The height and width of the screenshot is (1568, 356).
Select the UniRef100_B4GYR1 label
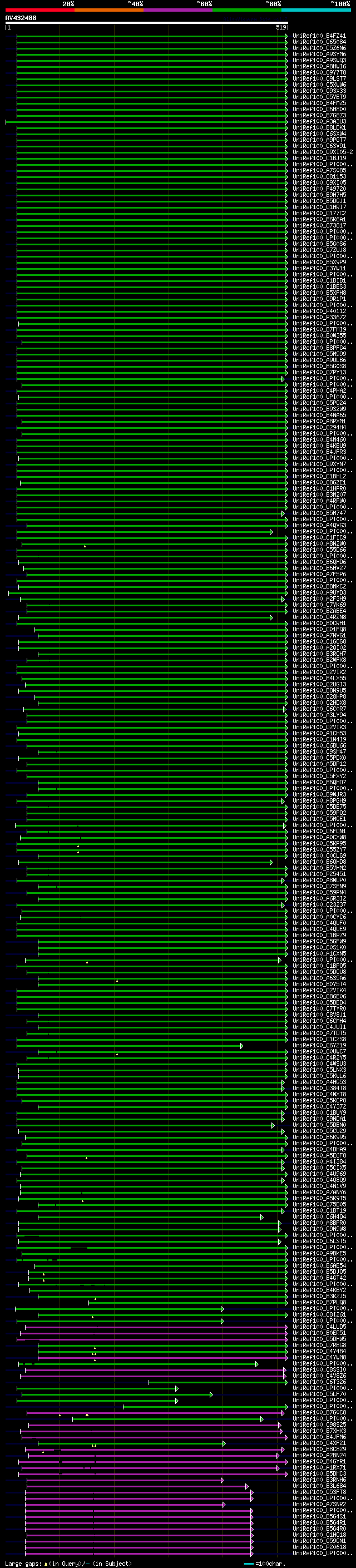(319, 1461)
